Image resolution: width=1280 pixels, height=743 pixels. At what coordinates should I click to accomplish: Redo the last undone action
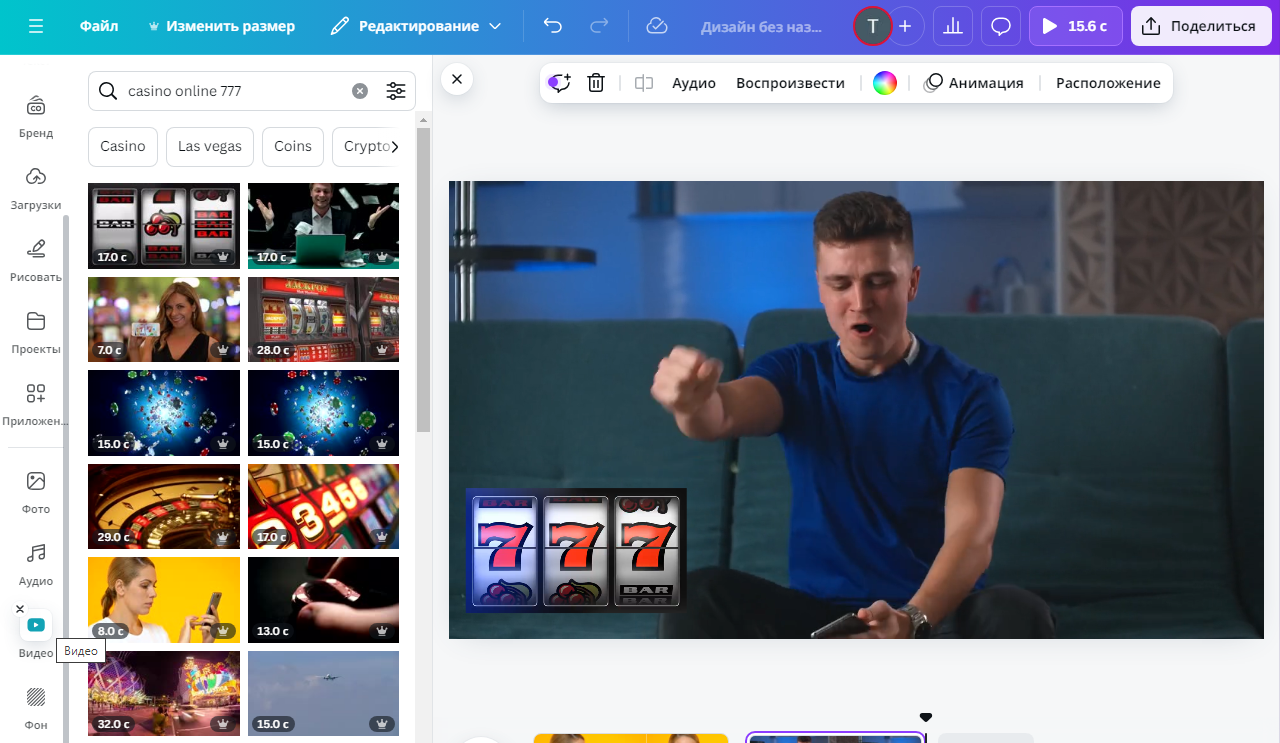point(599,26)
